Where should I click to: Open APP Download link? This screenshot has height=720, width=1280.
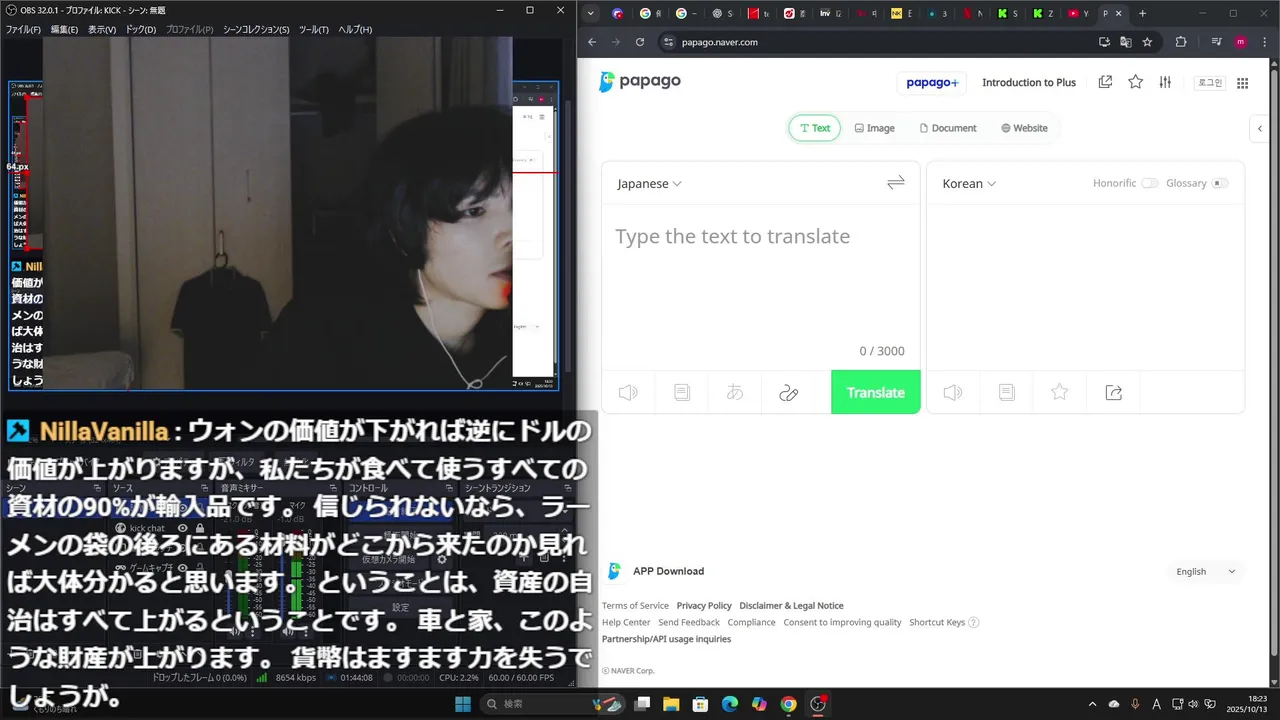coord(668,571)
